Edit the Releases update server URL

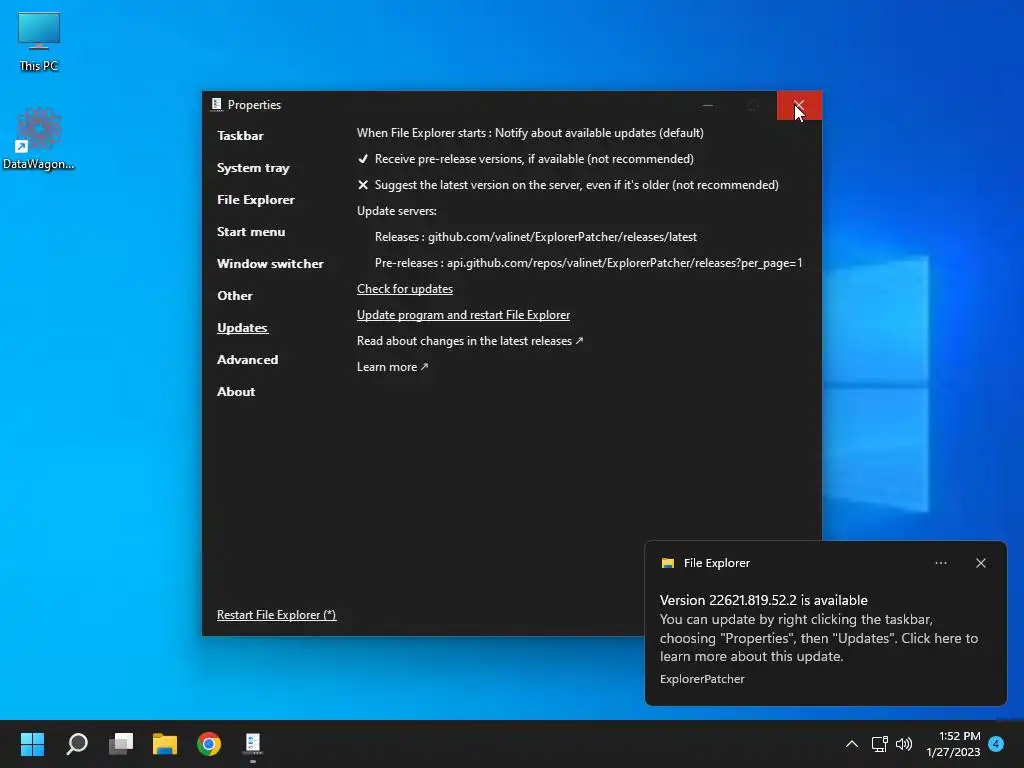click(x=536, y=237)
